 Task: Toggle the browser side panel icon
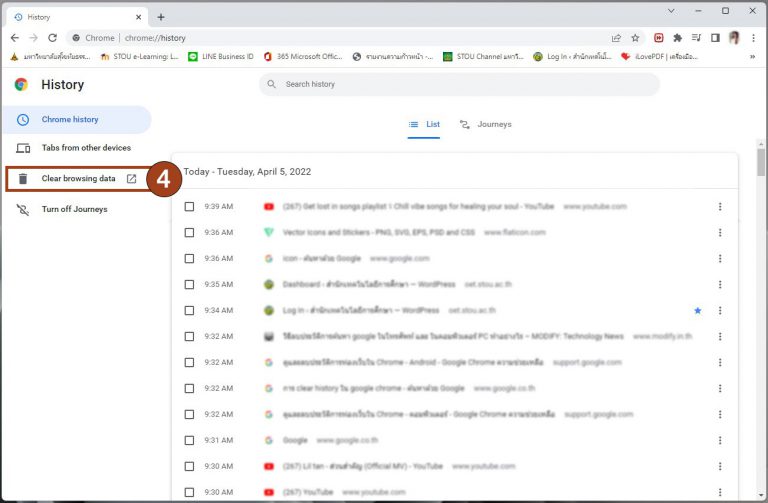(x=715, y=38)
